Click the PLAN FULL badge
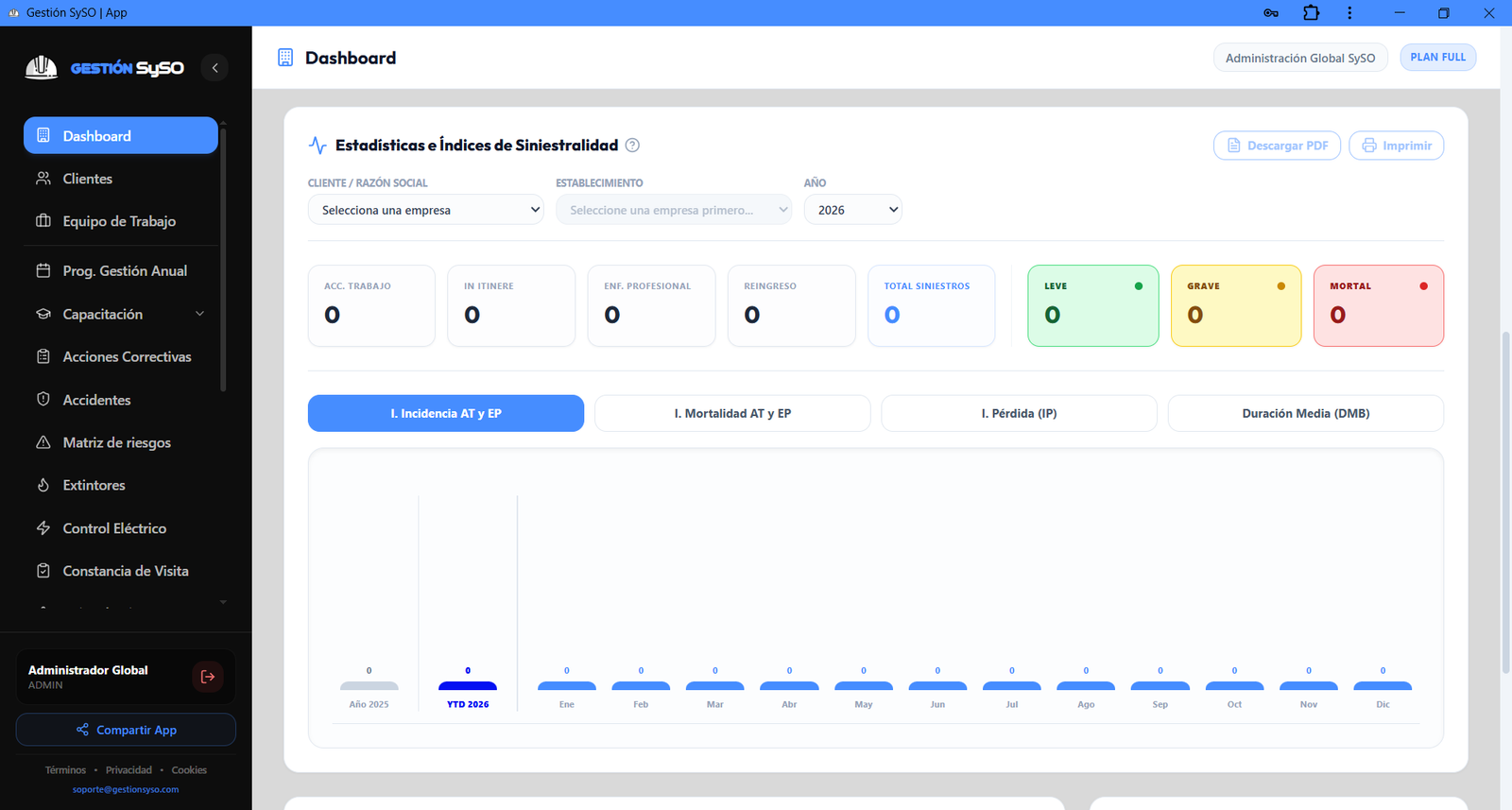This screenshot has height=810, width=1512. [1437, 57]
